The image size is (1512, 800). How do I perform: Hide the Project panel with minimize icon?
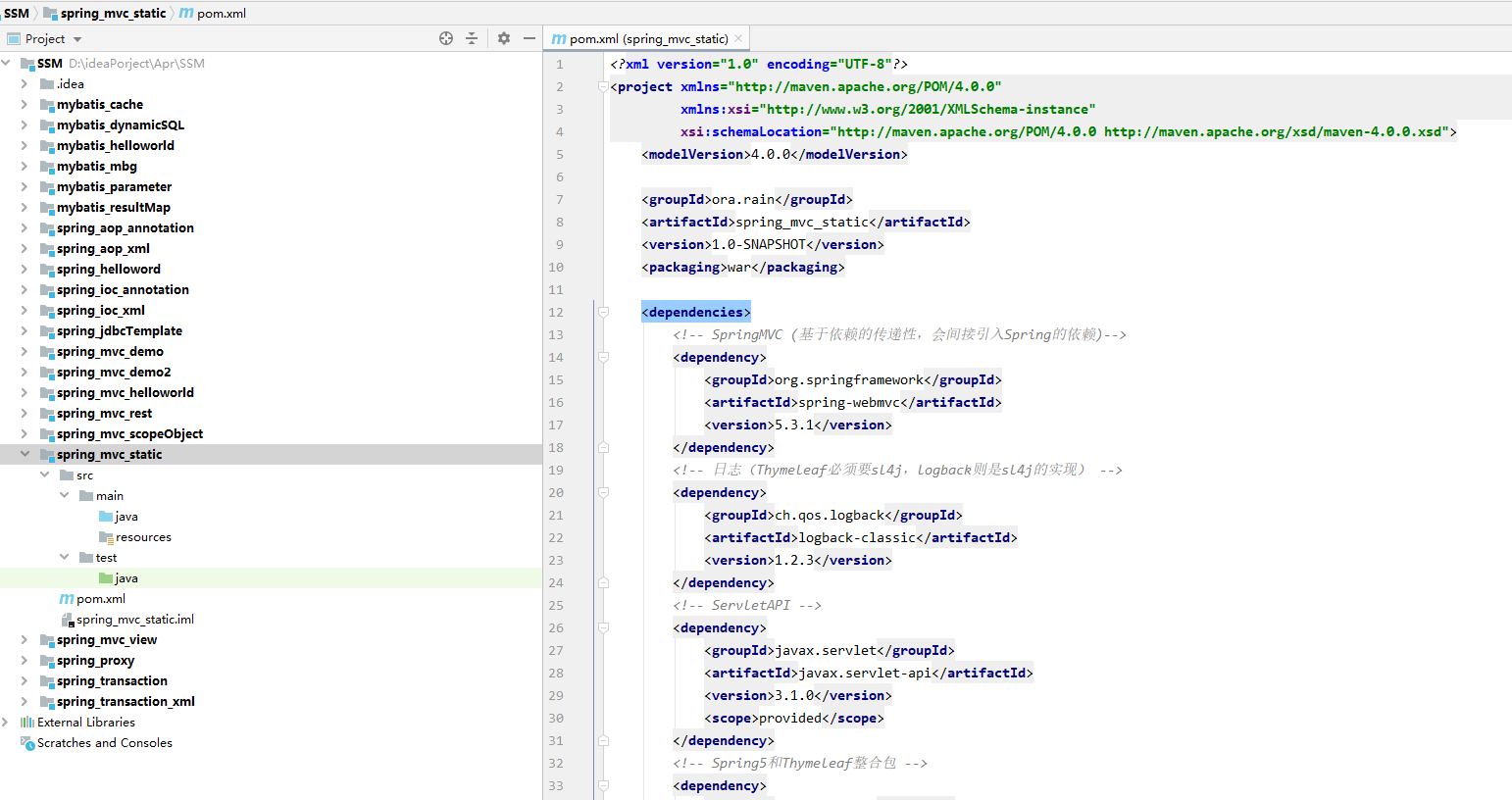pyautogui.click(x=529, y=38)
